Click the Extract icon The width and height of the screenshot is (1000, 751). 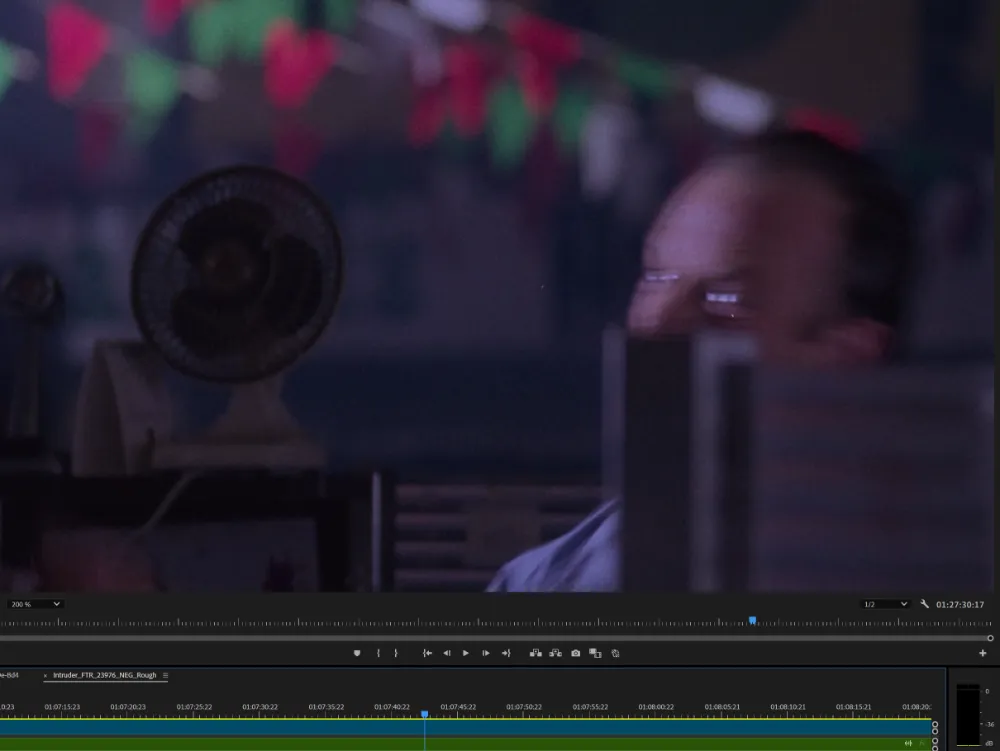point(556,653)
